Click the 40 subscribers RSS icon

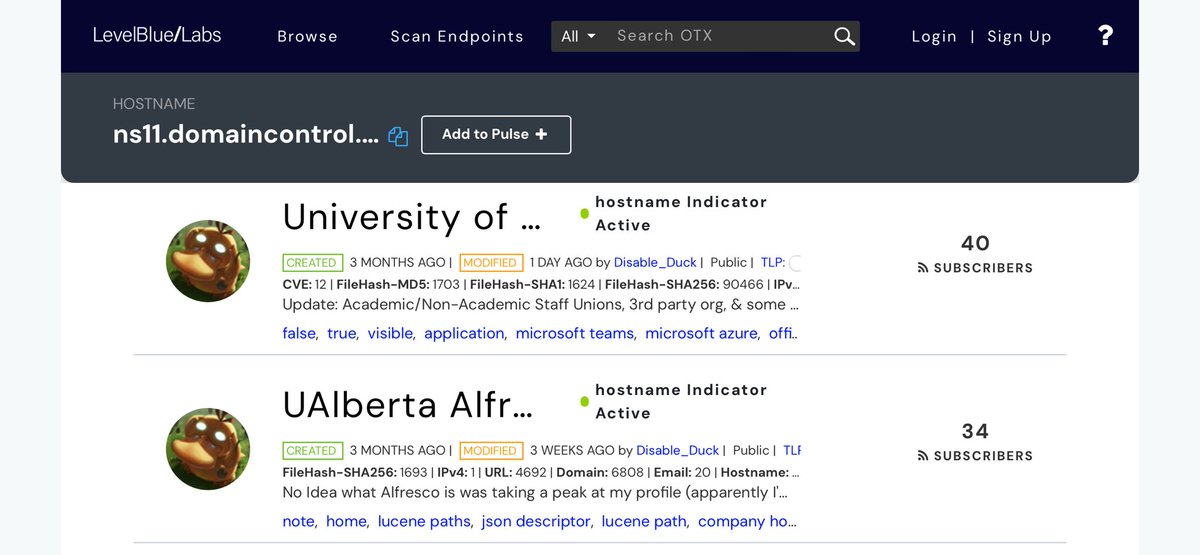tap(923, 268)
